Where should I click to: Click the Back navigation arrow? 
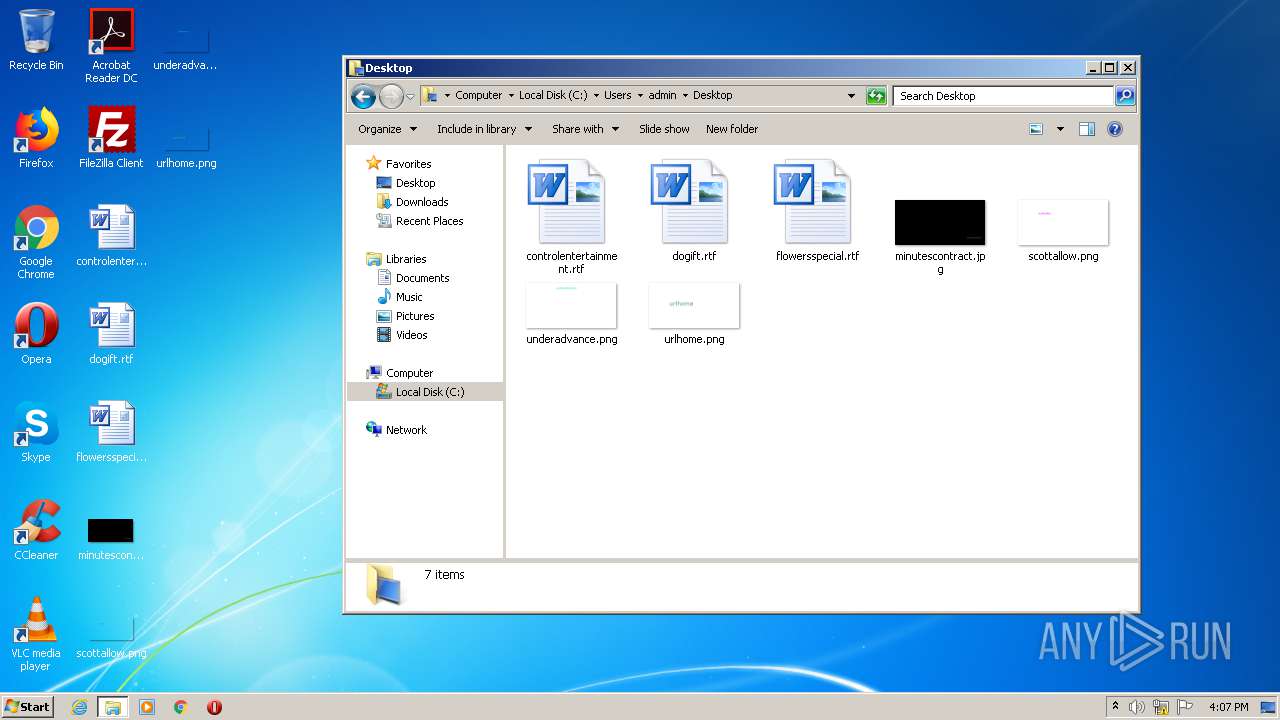pyautogui.click(x=364, y=96)
